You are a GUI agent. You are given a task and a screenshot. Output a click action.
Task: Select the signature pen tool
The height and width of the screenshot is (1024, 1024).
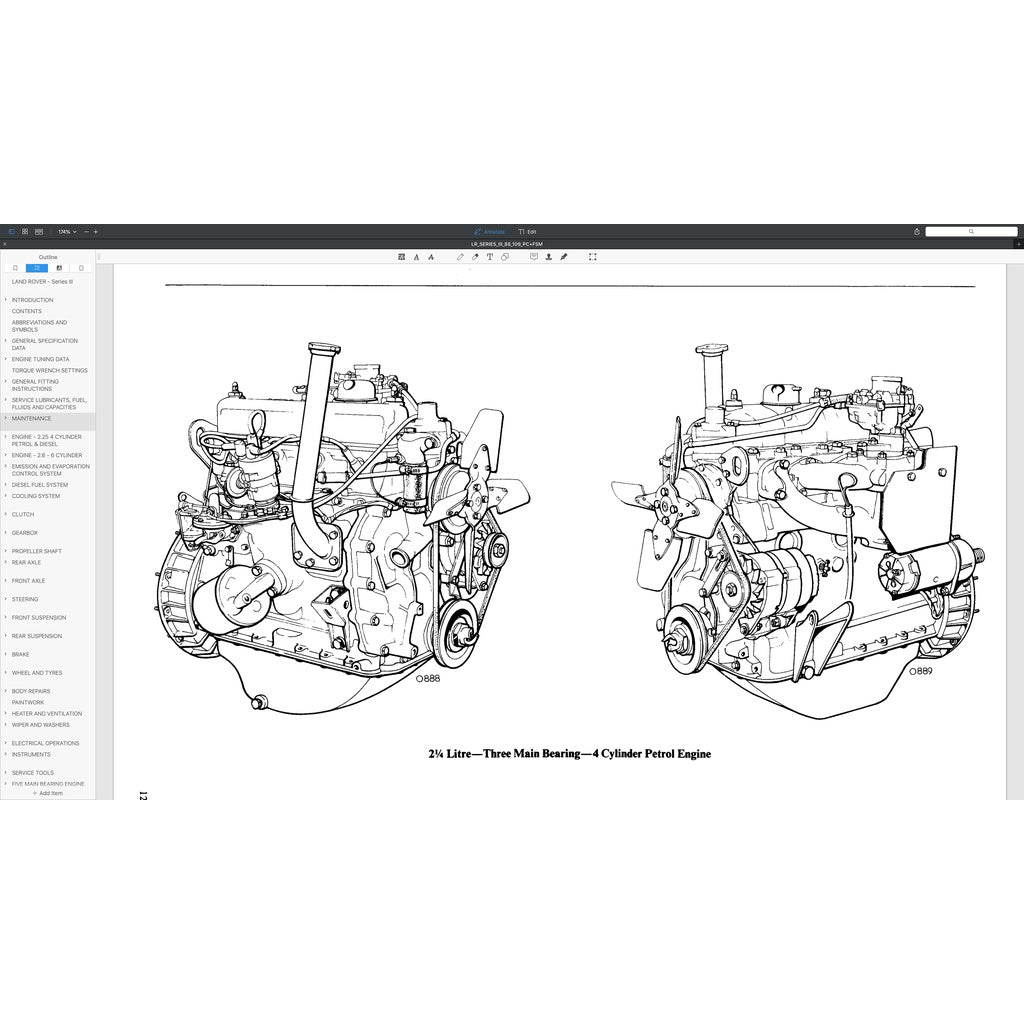tap(563, 257)
